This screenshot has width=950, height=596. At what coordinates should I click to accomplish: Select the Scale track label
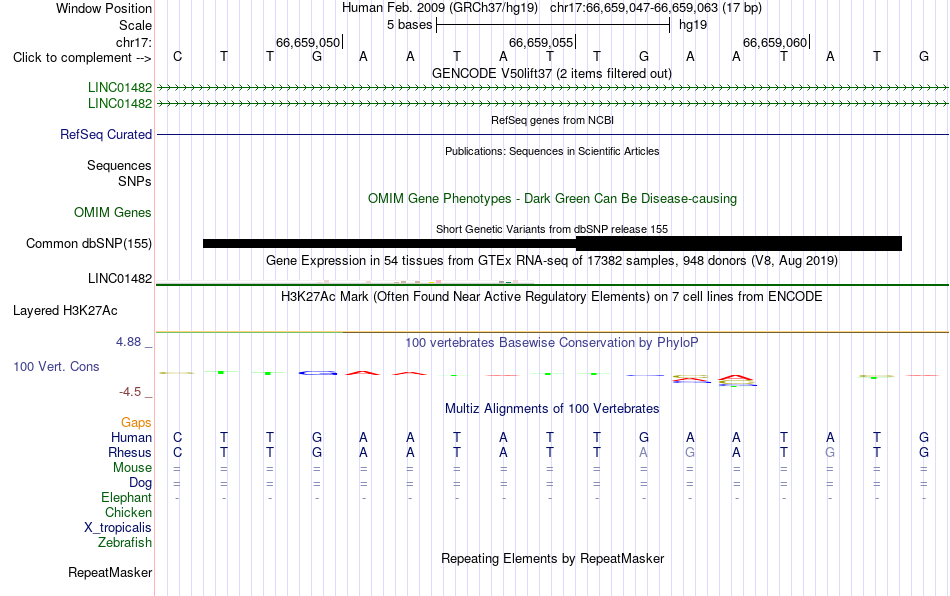coord(135,25)
